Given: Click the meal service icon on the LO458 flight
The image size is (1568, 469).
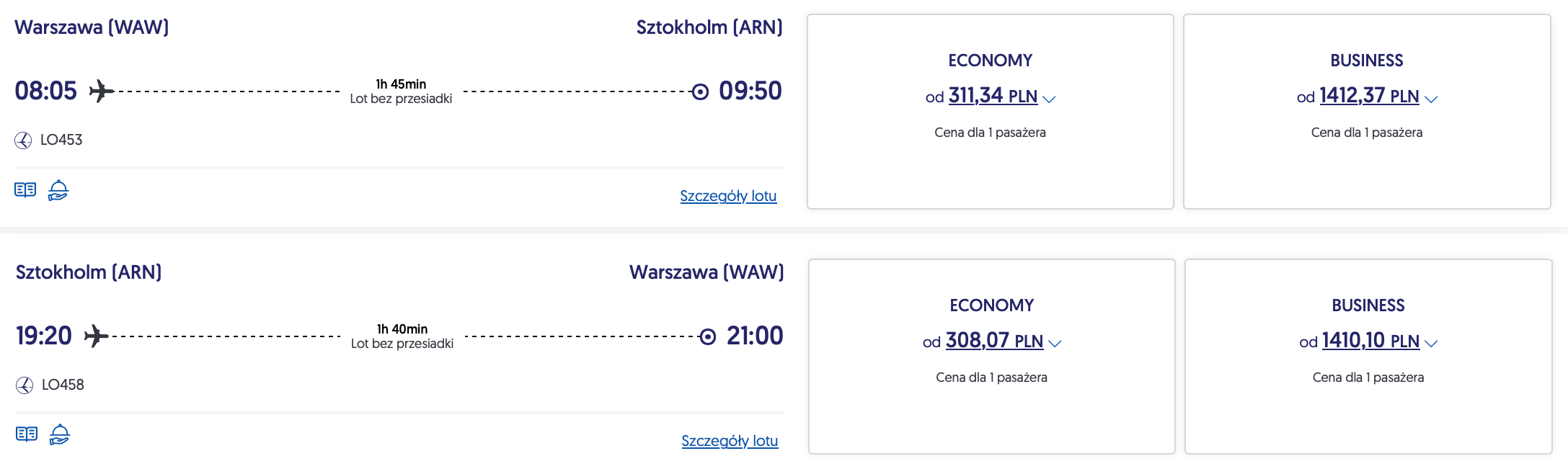Looking at the screenshot, I should coord(60,434).
